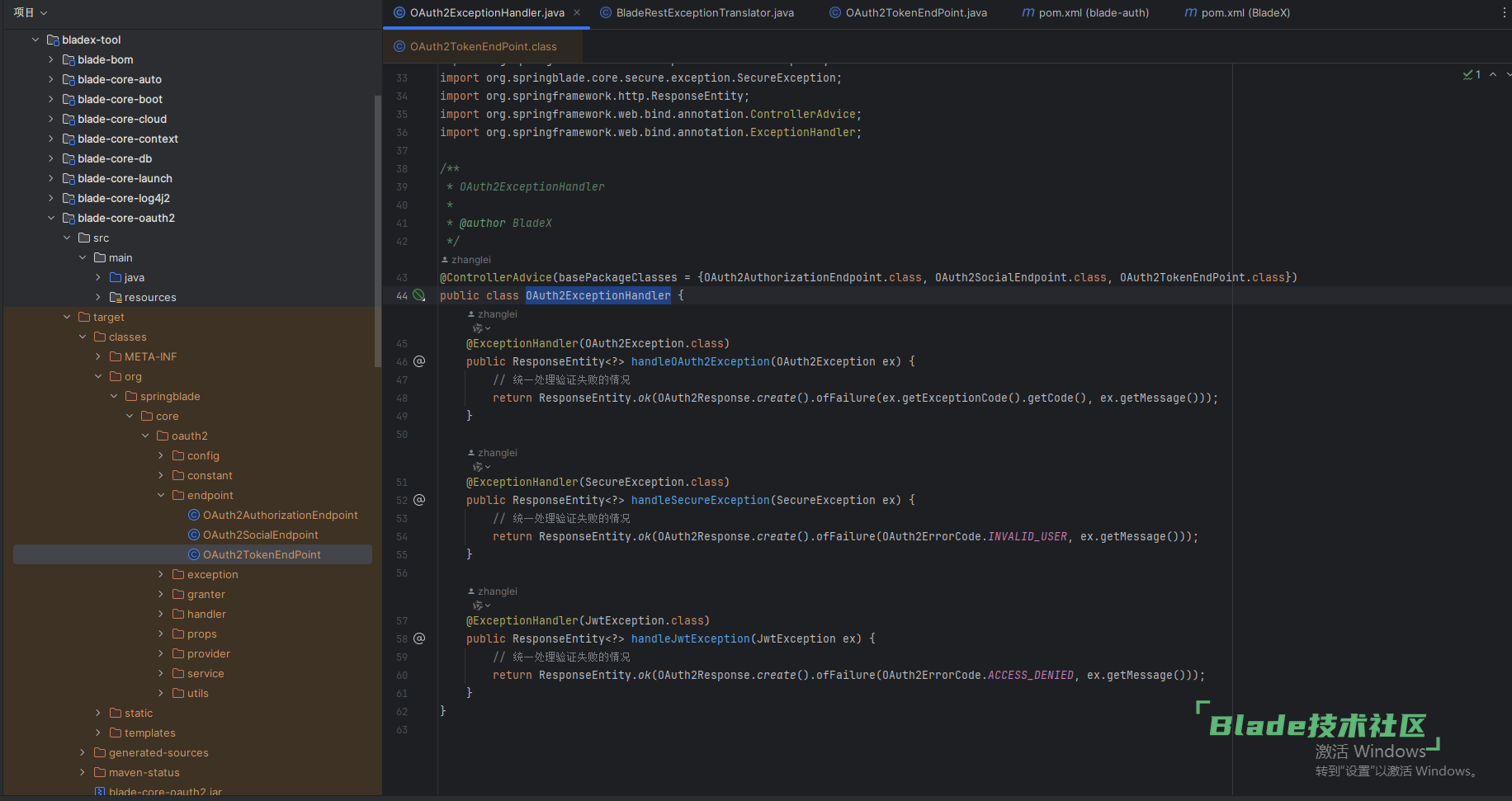
Task: Click the zhanglei author hint above handleJwtException
Action: (x=493, y=591)
